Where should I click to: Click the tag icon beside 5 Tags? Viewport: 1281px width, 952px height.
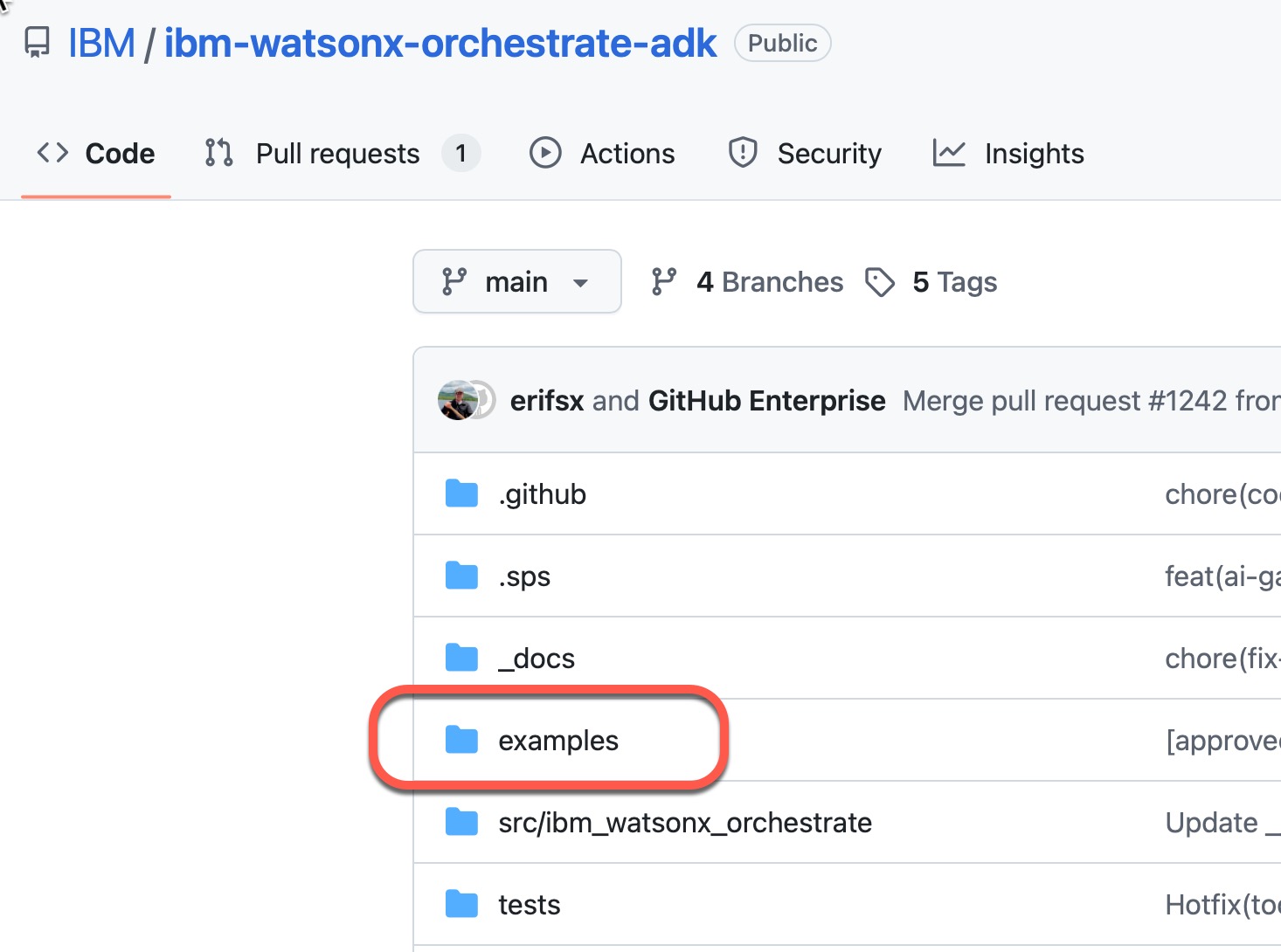[880, 281]
